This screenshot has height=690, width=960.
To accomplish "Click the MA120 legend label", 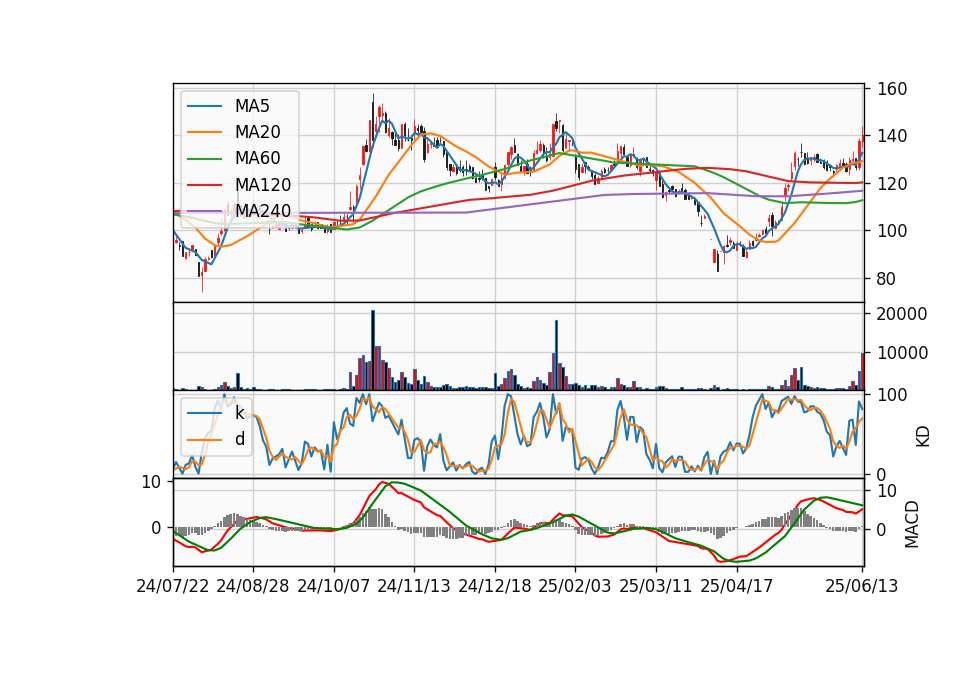I will click(263, 185).
